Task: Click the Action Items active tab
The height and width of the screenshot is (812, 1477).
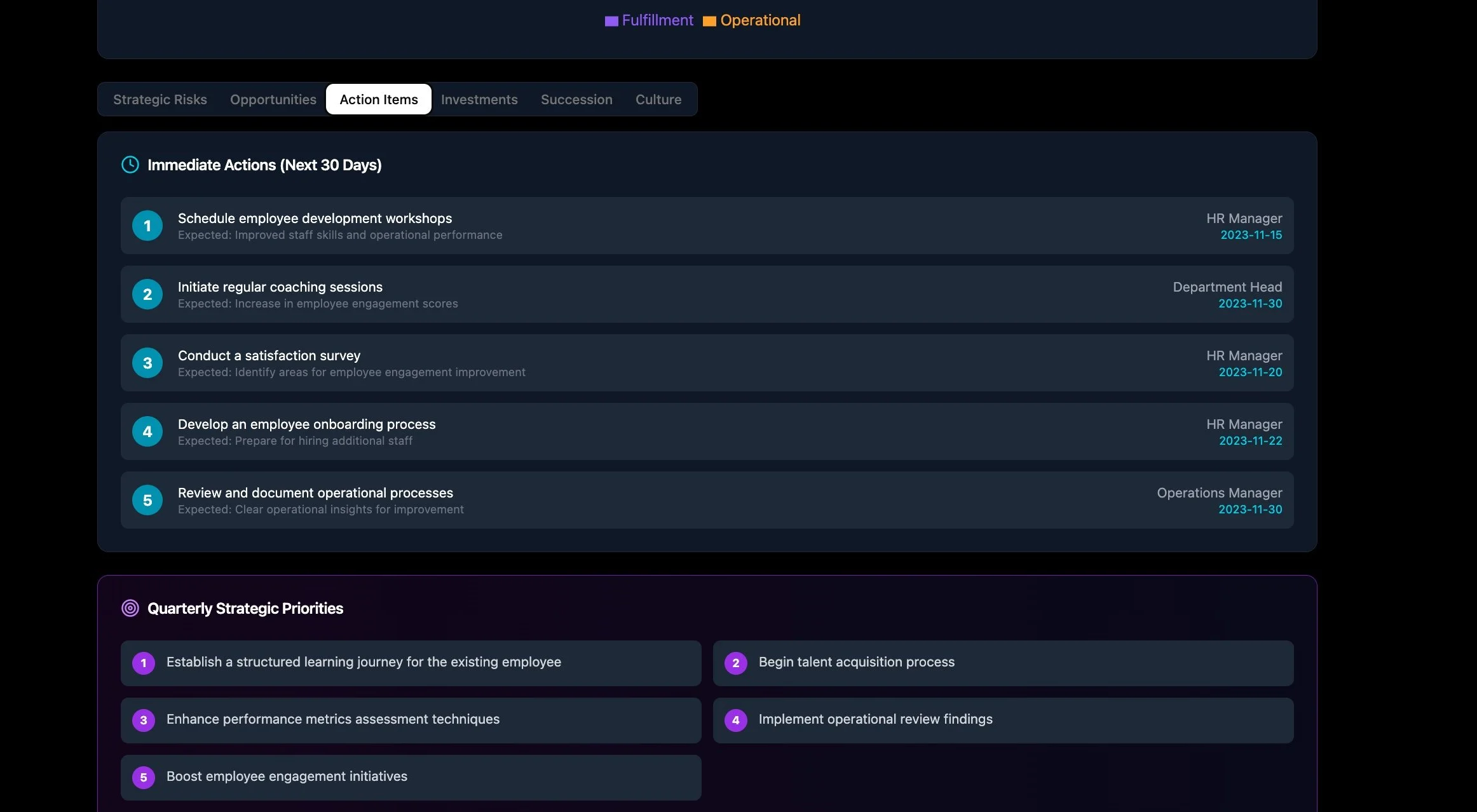Action: click(379, 100)
